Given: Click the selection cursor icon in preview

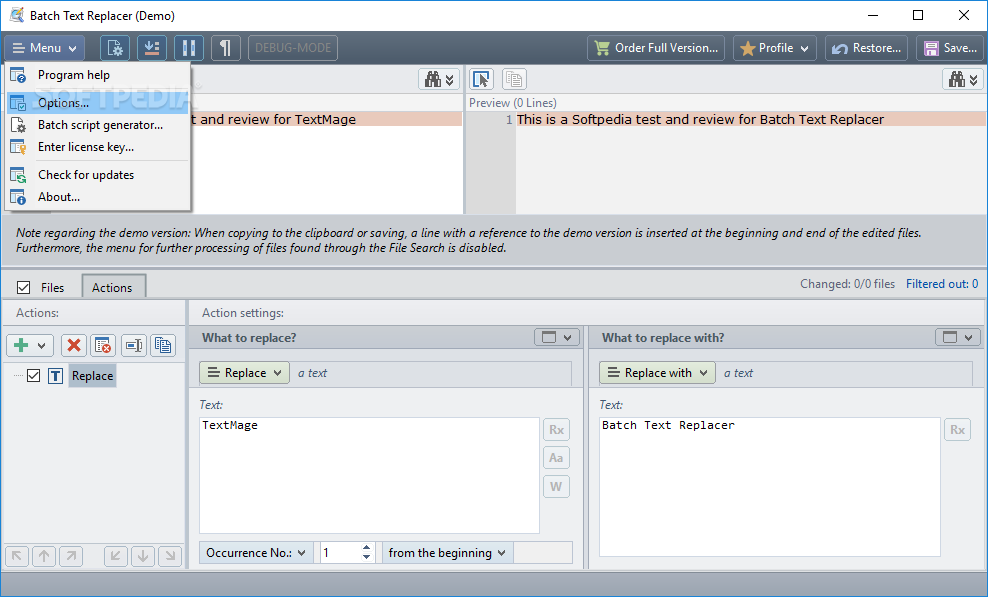Looking at the screenshot, I should (481, 79).
